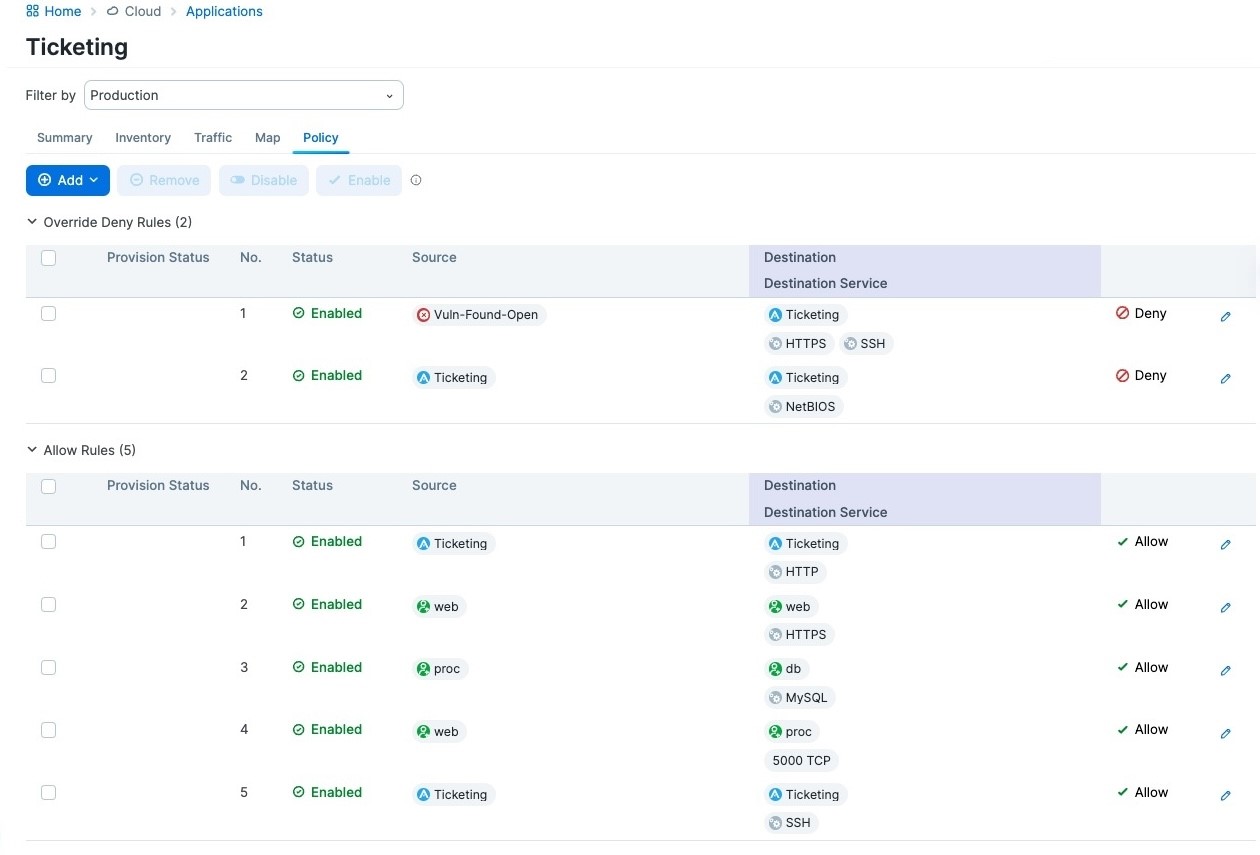Click the Enable button
The height and width of the screenshot is (855, 1260).
click(359, 180)
